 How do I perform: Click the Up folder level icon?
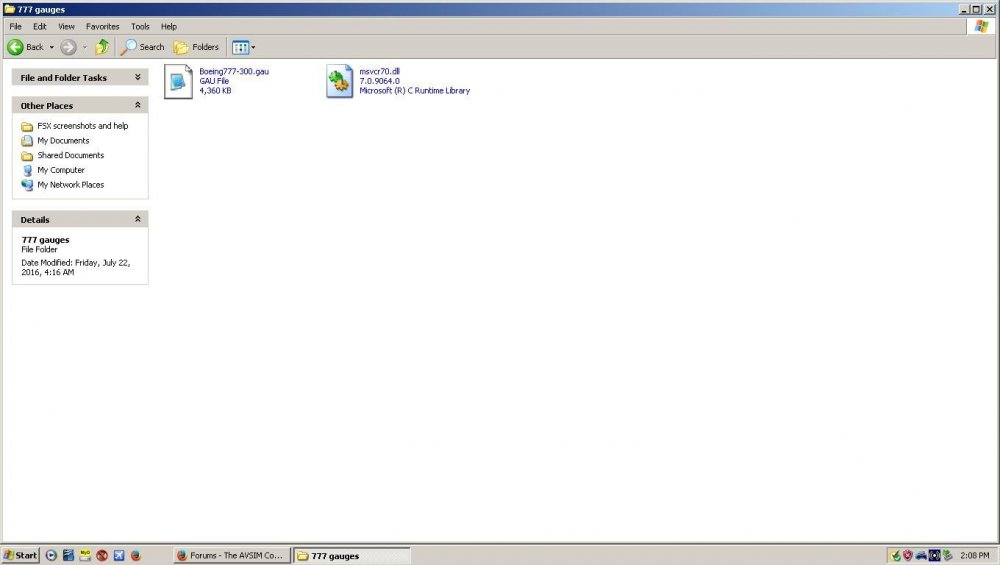pos(101,47)
